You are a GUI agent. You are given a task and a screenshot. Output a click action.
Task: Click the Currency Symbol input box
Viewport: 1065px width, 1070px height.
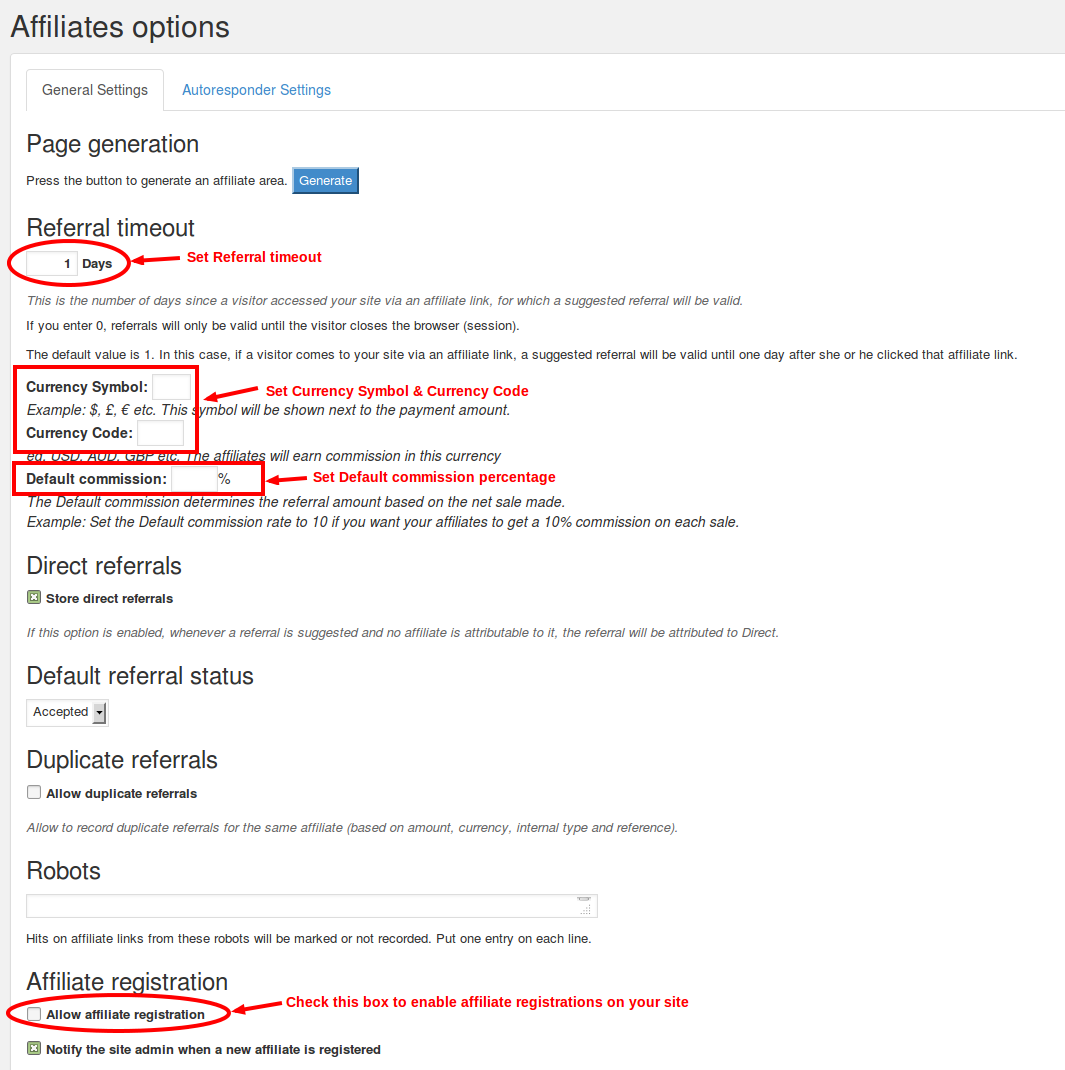(171, 386)
